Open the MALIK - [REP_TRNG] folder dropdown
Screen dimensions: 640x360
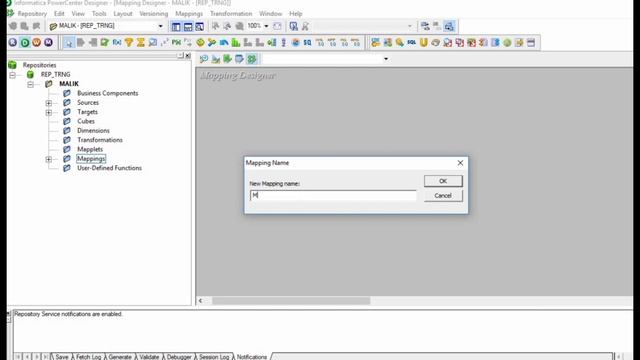160,26
